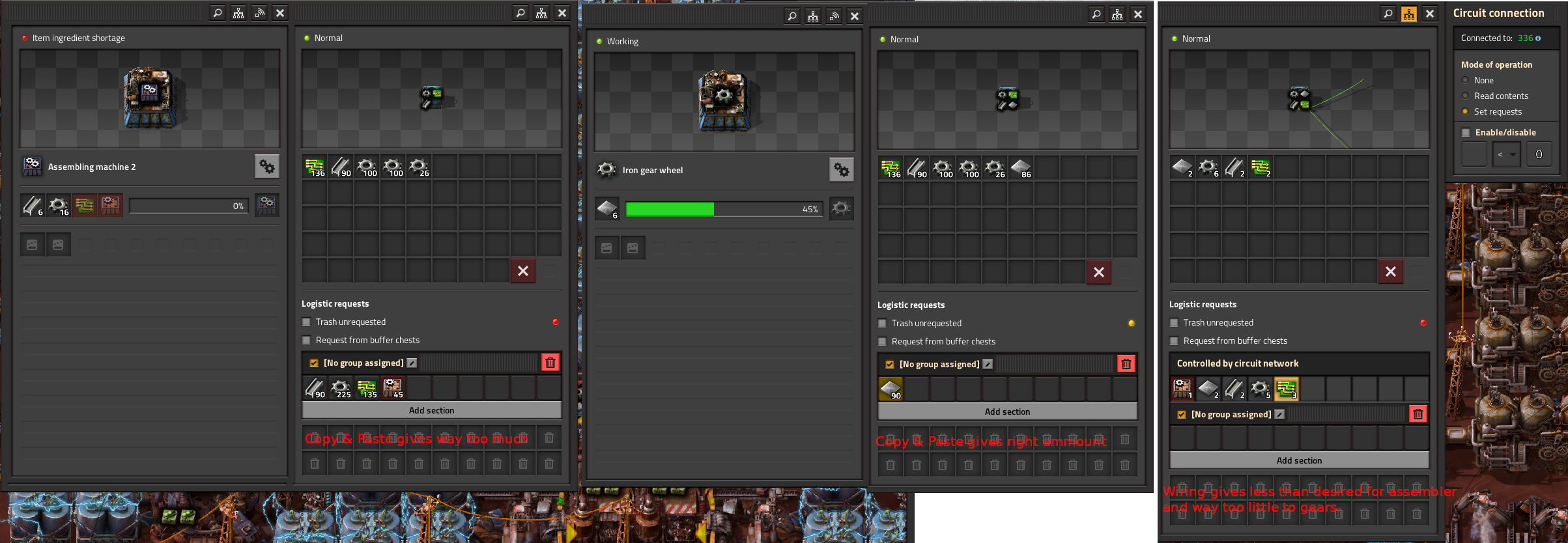Click assembling machine 2 output slot

pos(267,206)
